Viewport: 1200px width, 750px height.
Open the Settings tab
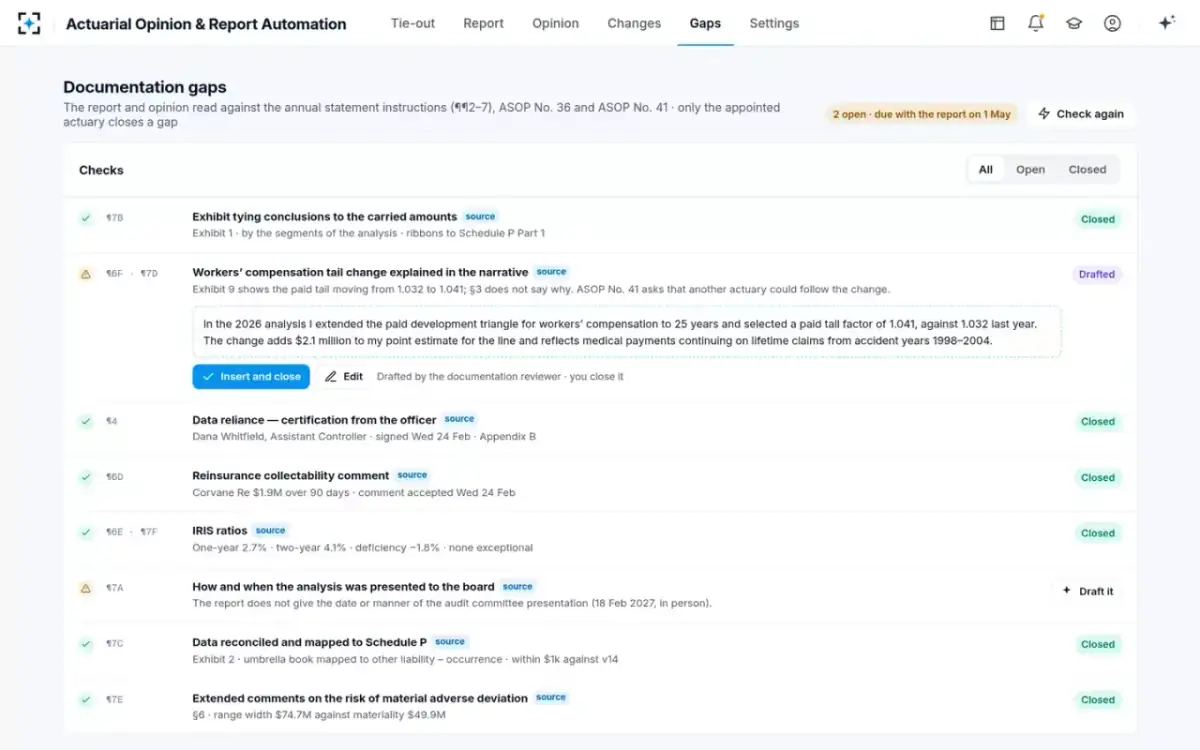click(774, 23)
